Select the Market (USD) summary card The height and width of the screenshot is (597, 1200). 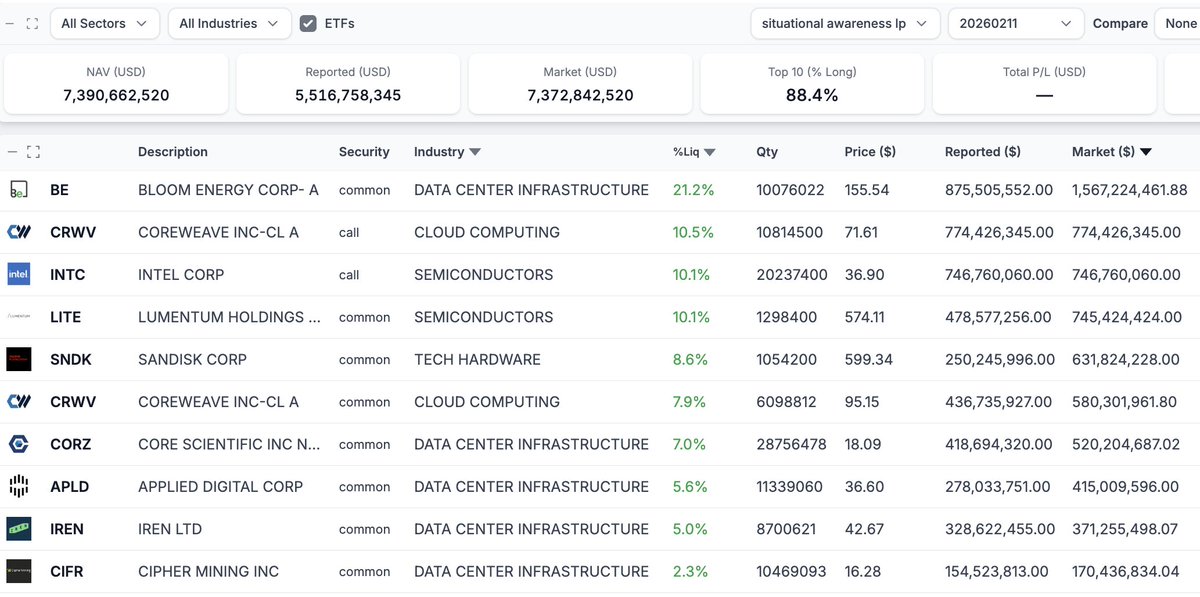580,84
